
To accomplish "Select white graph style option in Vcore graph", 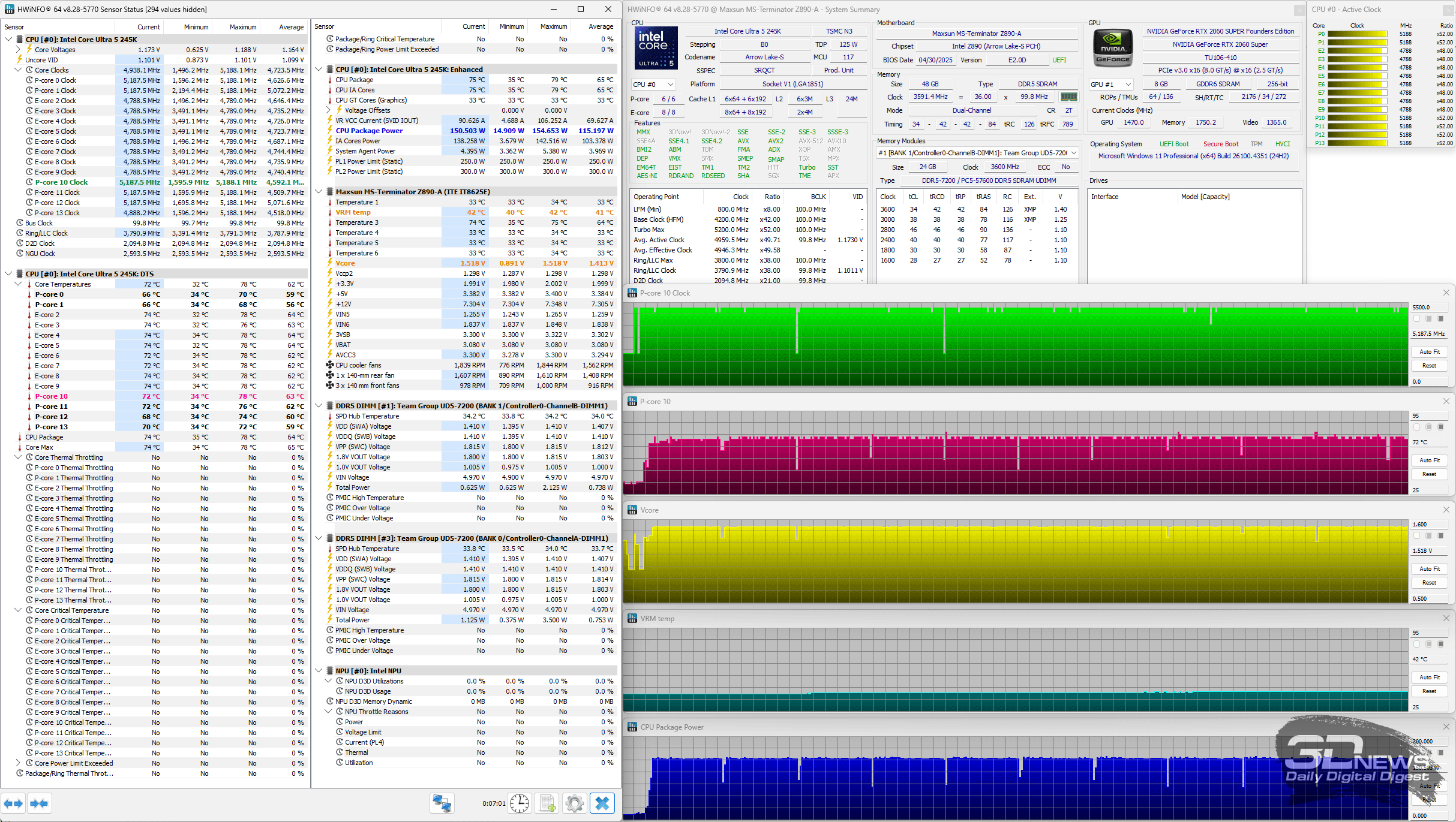I will click(x=1416, y=535).
